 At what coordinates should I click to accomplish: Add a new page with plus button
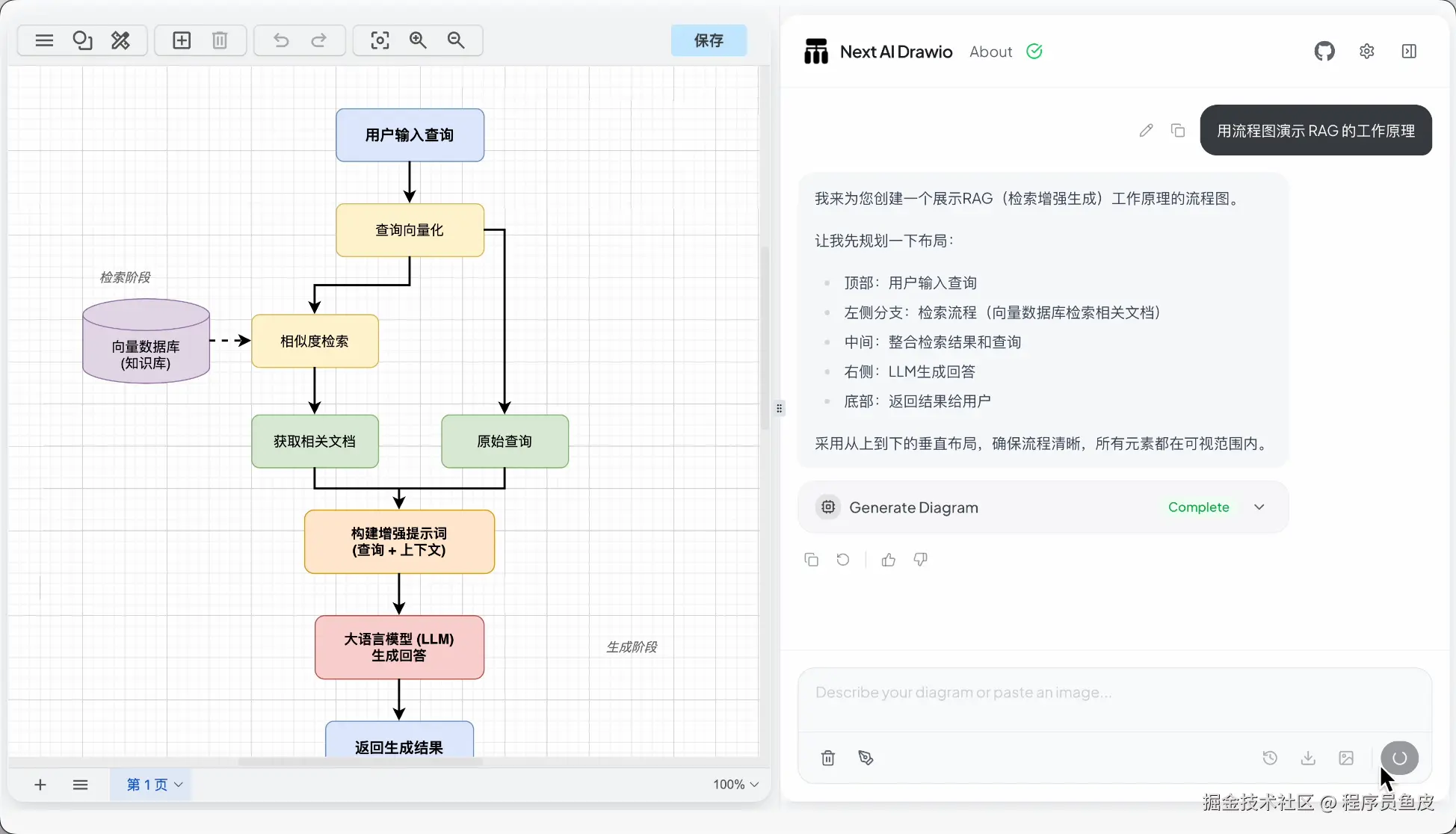tap(40, 785)
